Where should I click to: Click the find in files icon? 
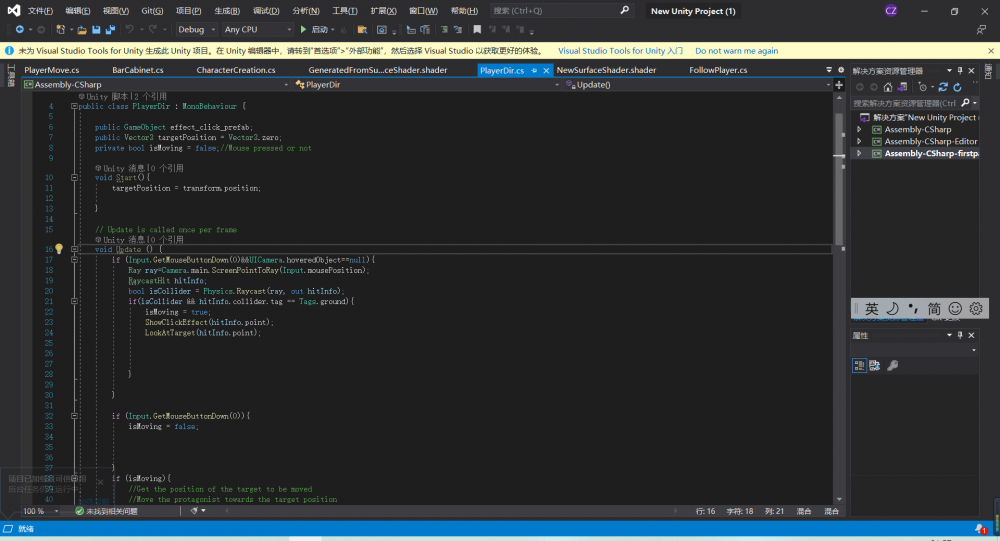click(362, 29)
